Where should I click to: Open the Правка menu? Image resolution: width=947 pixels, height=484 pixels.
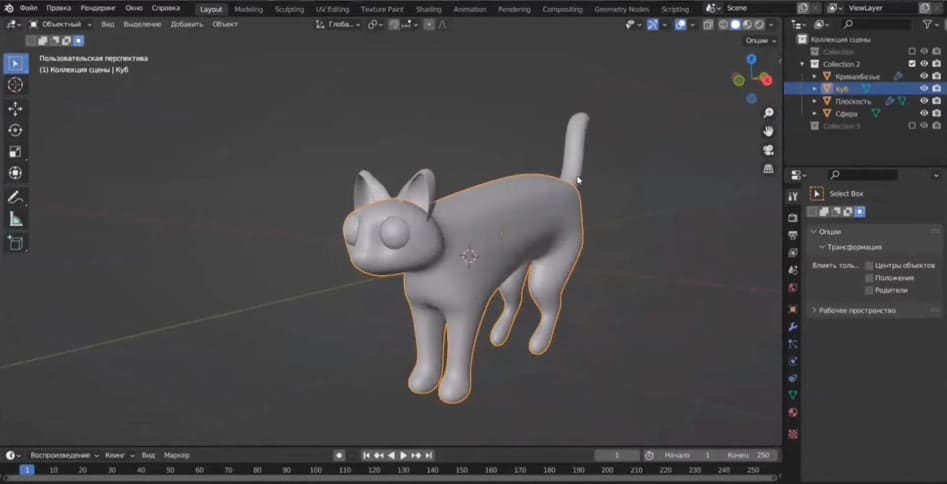point(58,8)
